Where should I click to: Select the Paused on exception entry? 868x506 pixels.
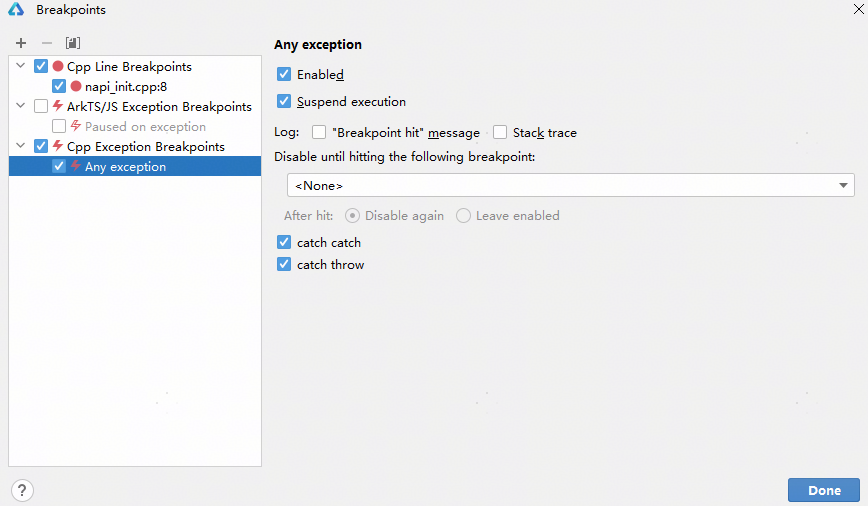coord(145,127)
